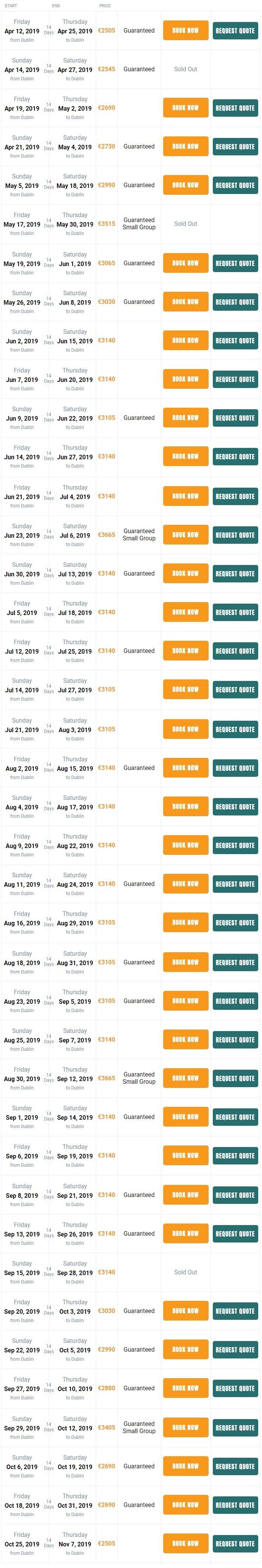Book the Jun 23, 2019 small group tour
The width and height of the screenshot is (262, 1568).
pos(186,535)
